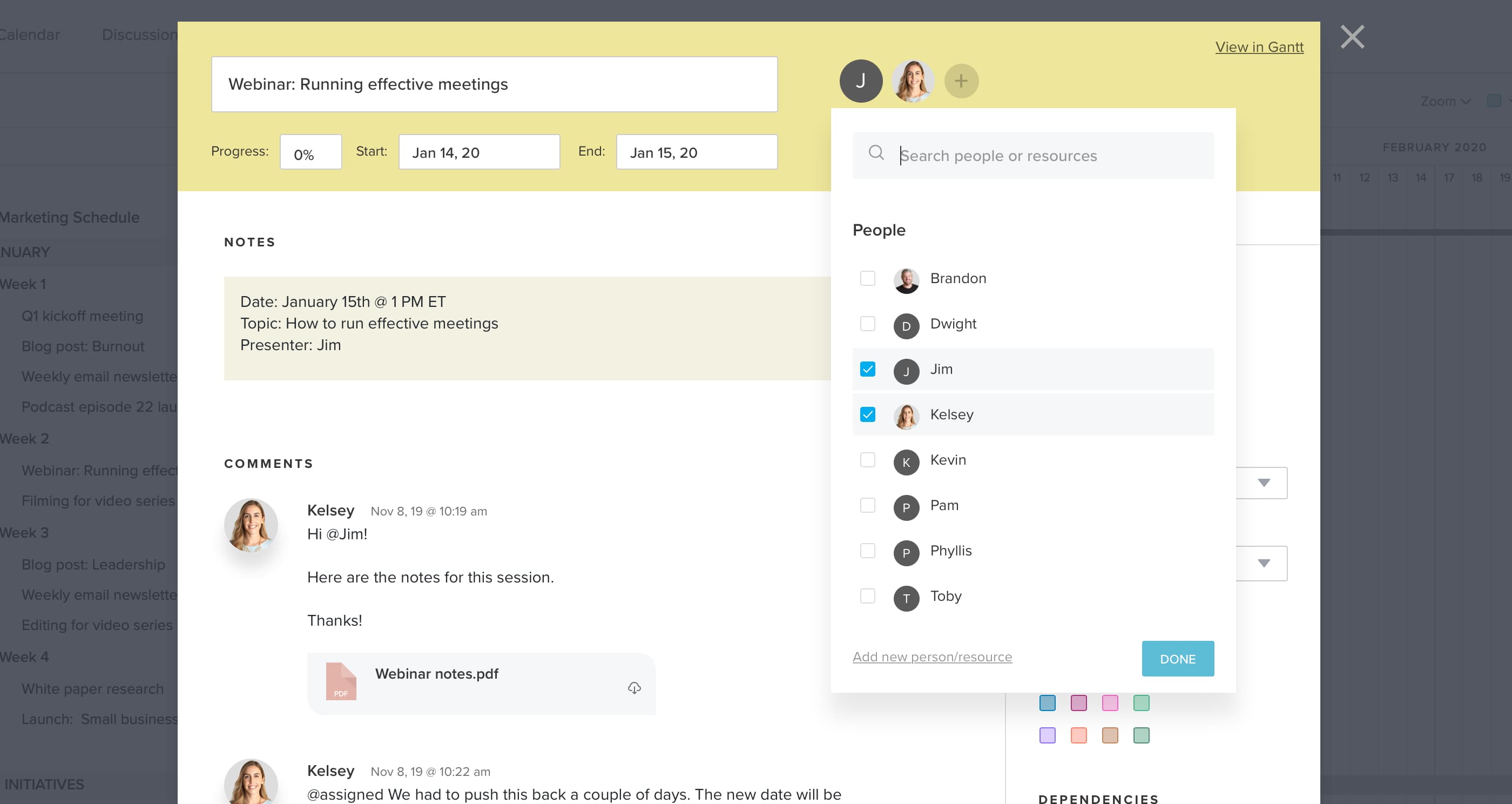
Task: Pick the blue color swatch
Action: 1047,703
